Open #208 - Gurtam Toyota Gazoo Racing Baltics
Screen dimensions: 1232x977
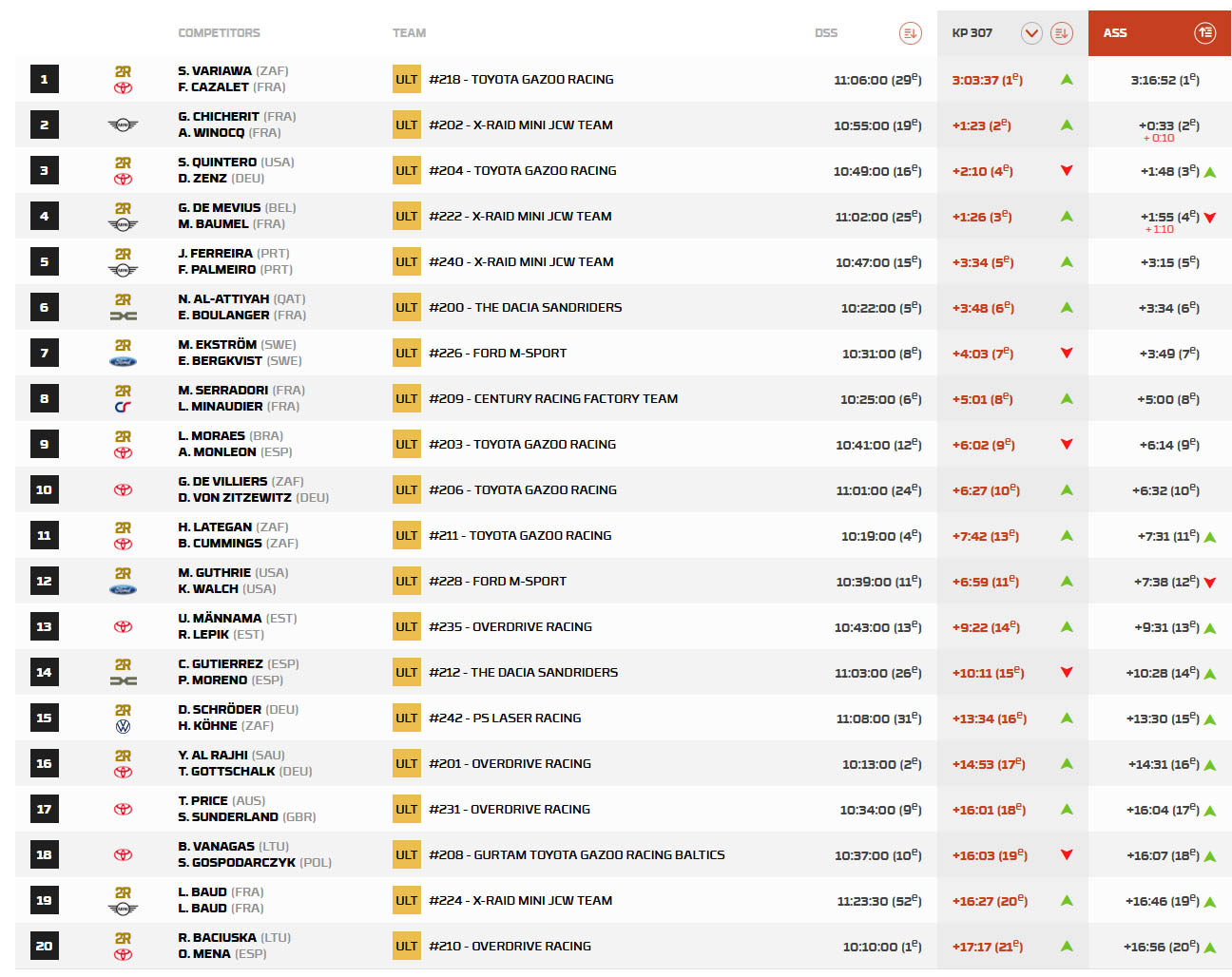tap(576, 855)
